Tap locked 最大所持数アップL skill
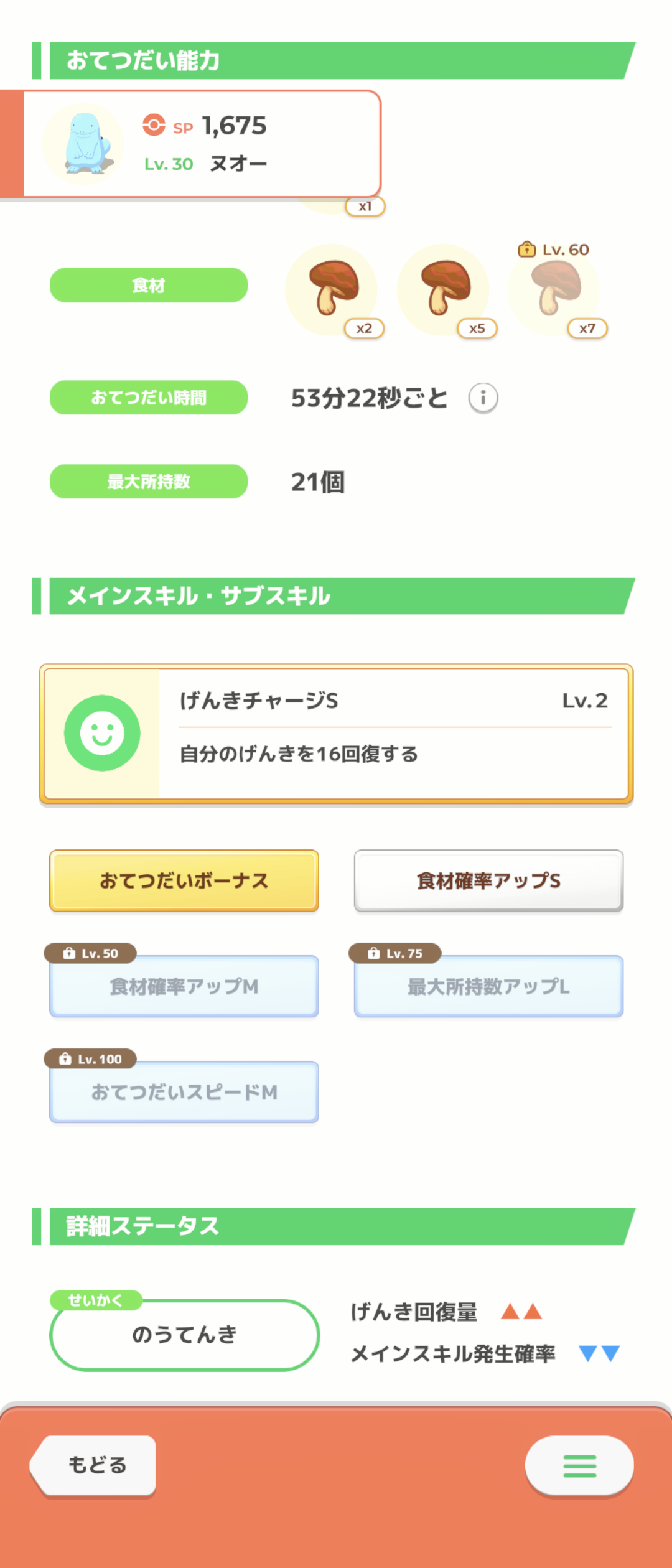 488,986
